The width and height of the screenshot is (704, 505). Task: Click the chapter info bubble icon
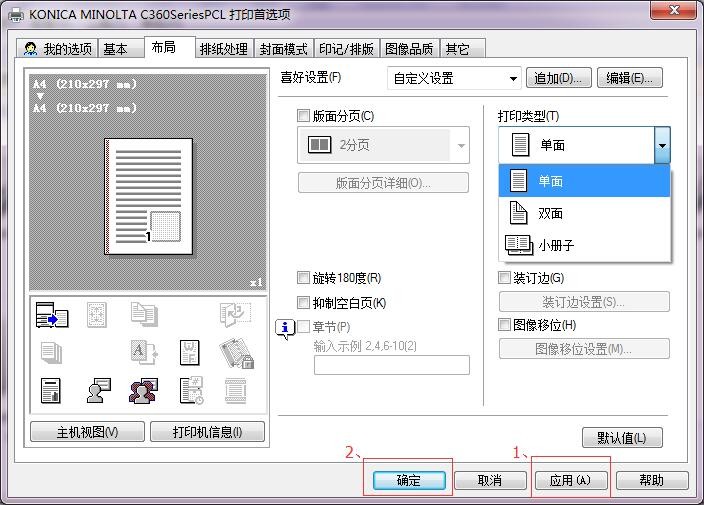click(285, 328)
